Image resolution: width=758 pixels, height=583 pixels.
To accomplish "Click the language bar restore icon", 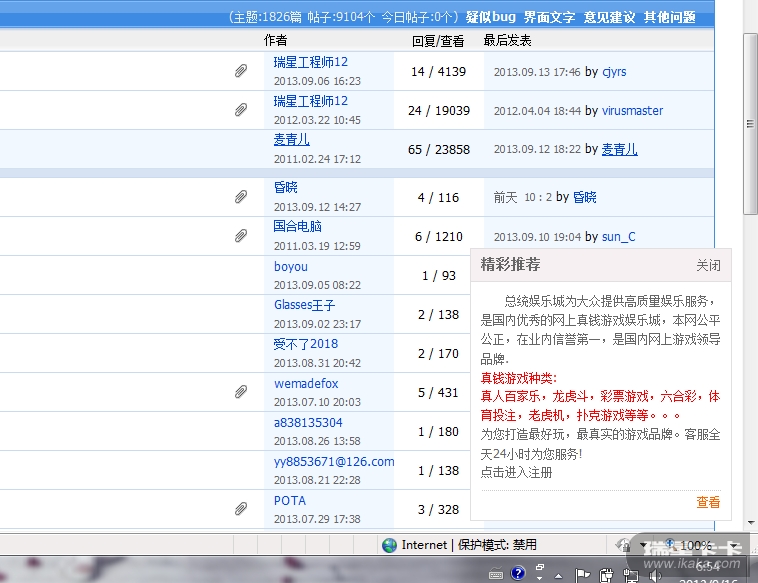I will (x=540, y=568).
